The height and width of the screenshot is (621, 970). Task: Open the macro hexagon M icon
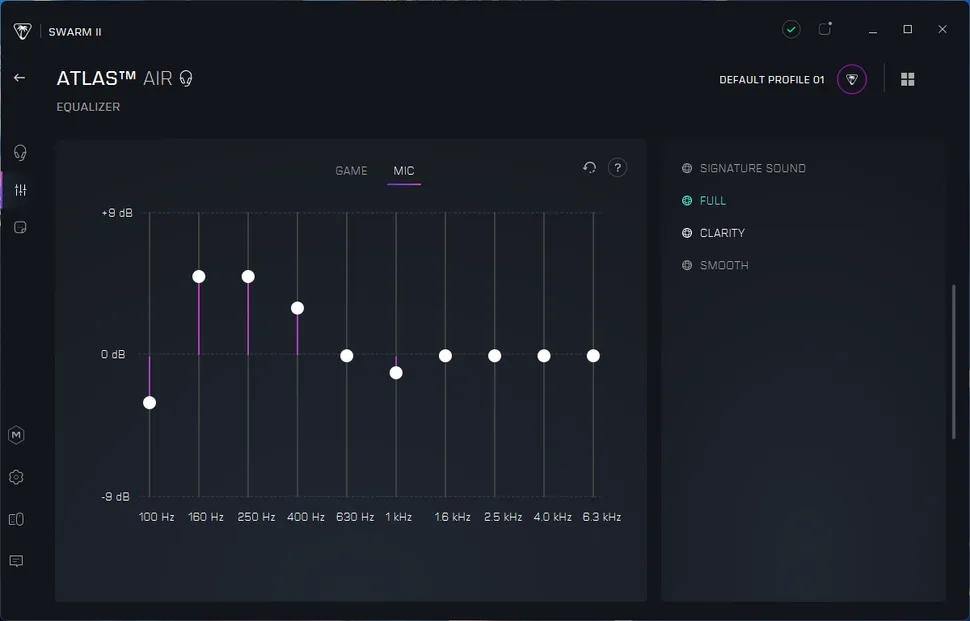pyautogui.click(x=16, y=435)
